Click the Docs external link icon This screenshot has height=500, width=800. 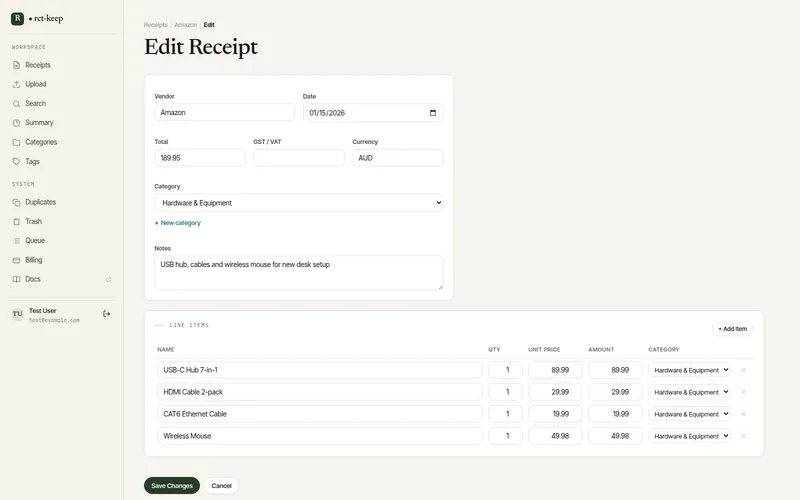[108, 279]
